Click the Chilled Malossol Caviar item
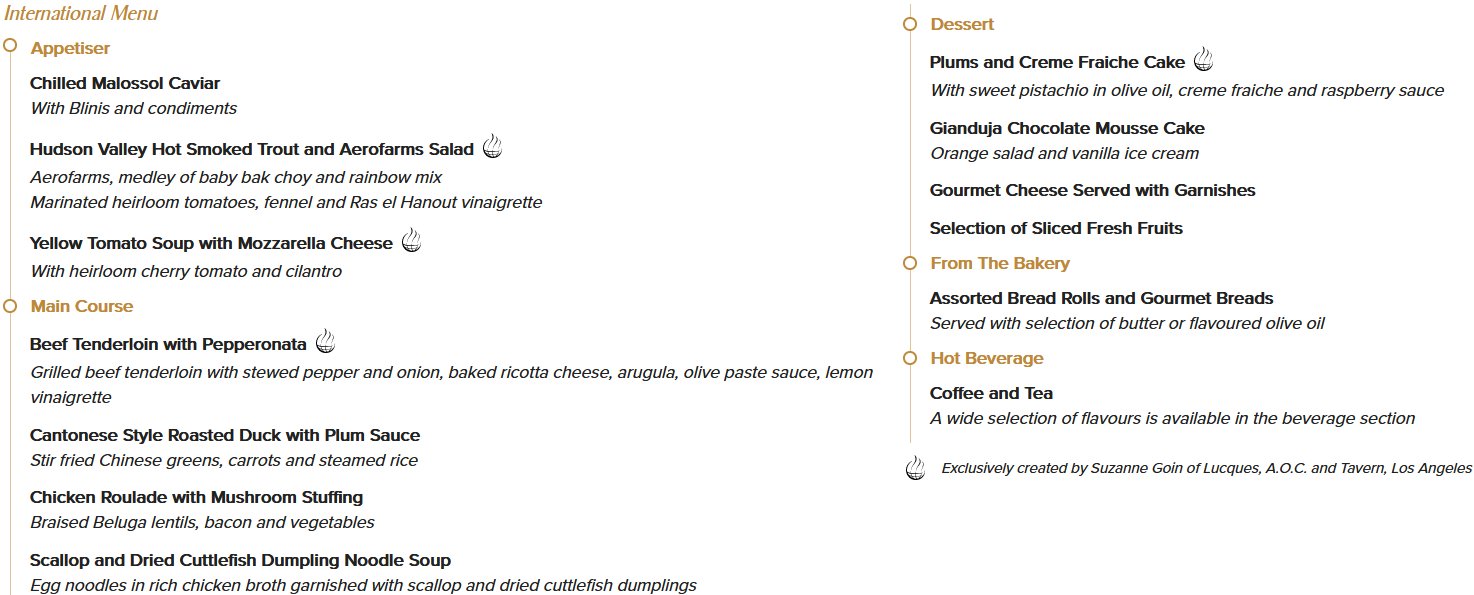This screenshot has height=595, width=1474. coord(125,83)
